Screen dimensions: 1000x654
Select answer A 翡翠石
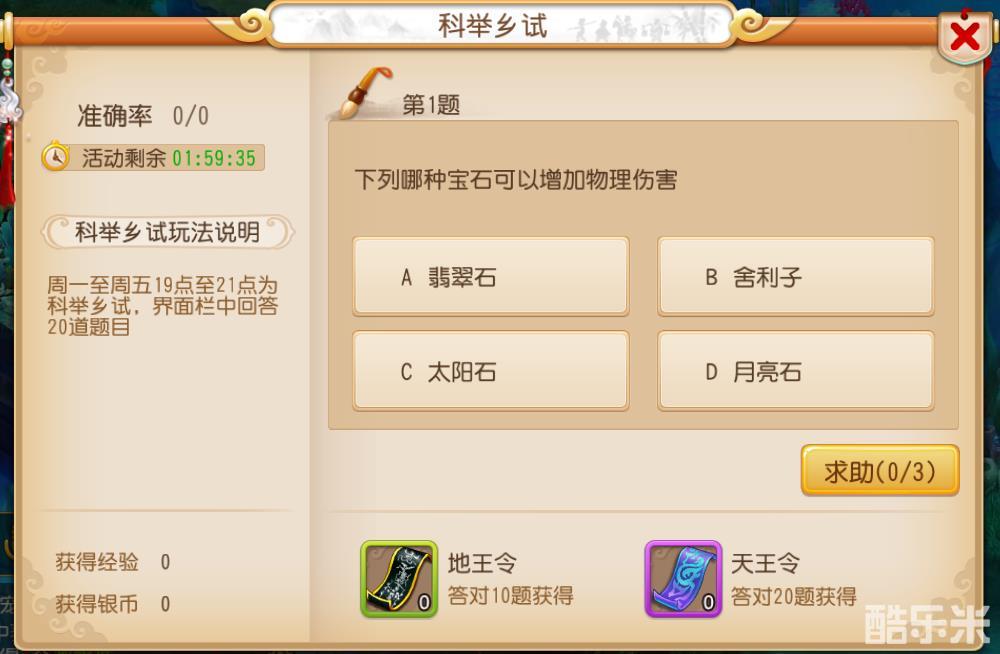point(490,276)
